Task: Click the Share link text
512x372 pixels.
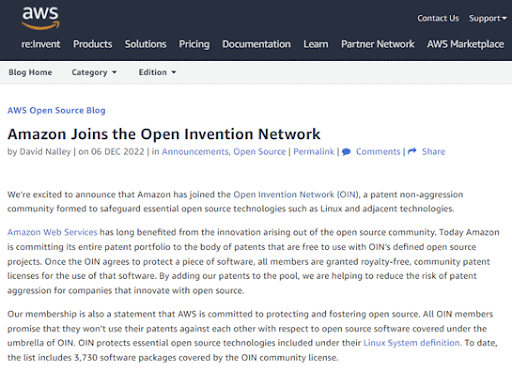Action: point(433,152)
